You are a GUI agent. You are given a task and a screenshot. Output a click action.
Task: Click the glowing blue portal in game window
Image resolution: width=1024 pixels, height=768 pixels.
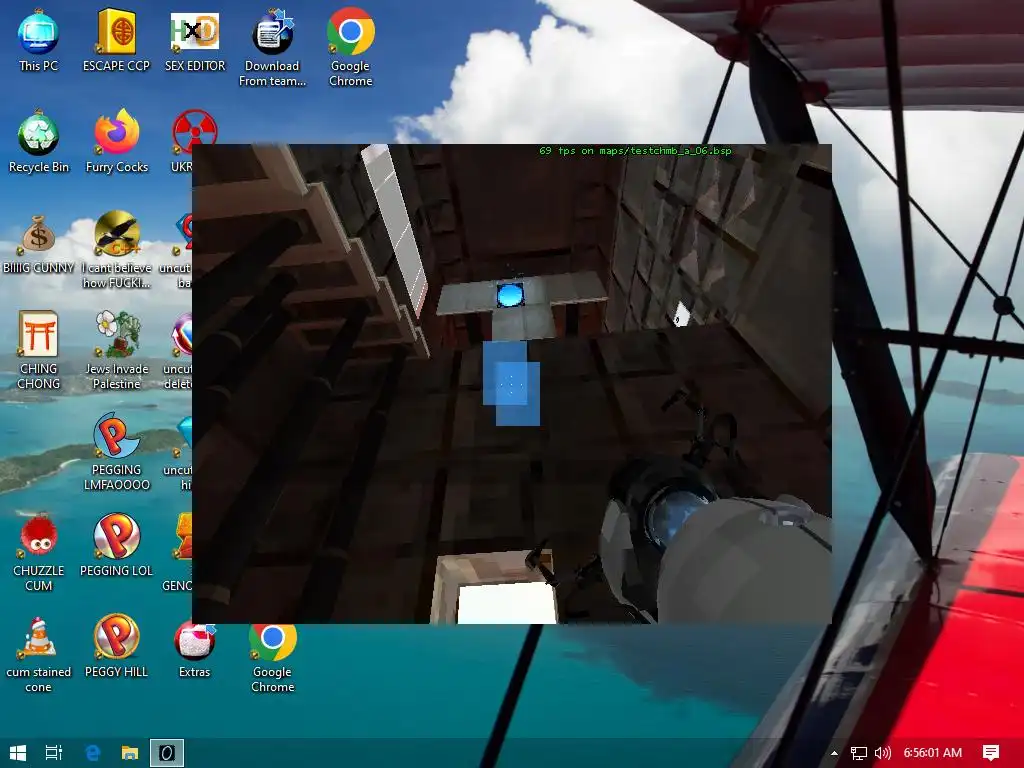pyautogui.click(x=510, y=295)
